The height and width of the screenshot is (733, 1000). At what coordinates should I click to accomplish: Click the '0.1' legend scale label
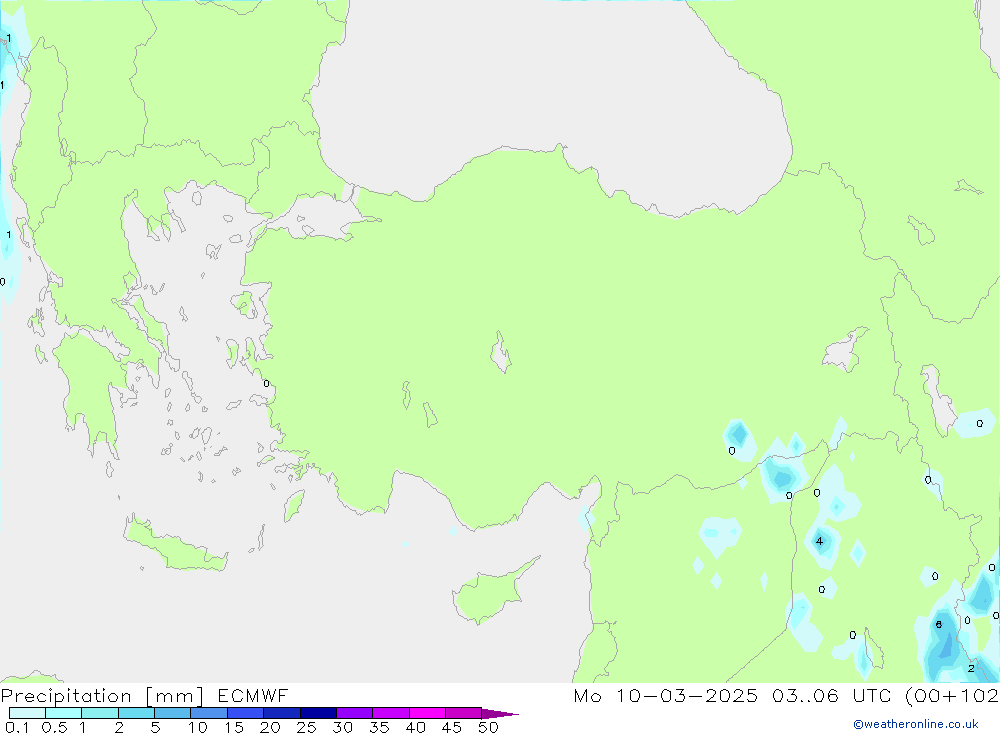coord(17,727)
